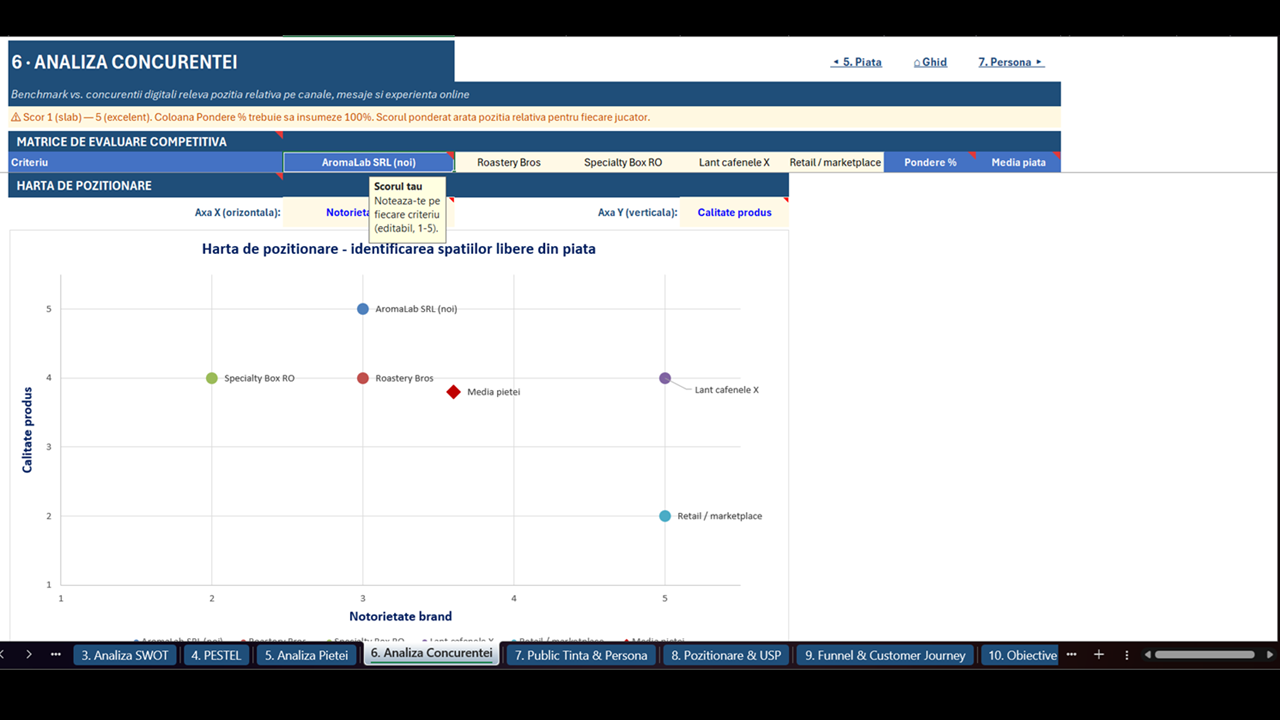The image size is (1280, 720).
Task: Click the Notorietate brand axis title
Action: pyautogui.click(x=400, y=616)
